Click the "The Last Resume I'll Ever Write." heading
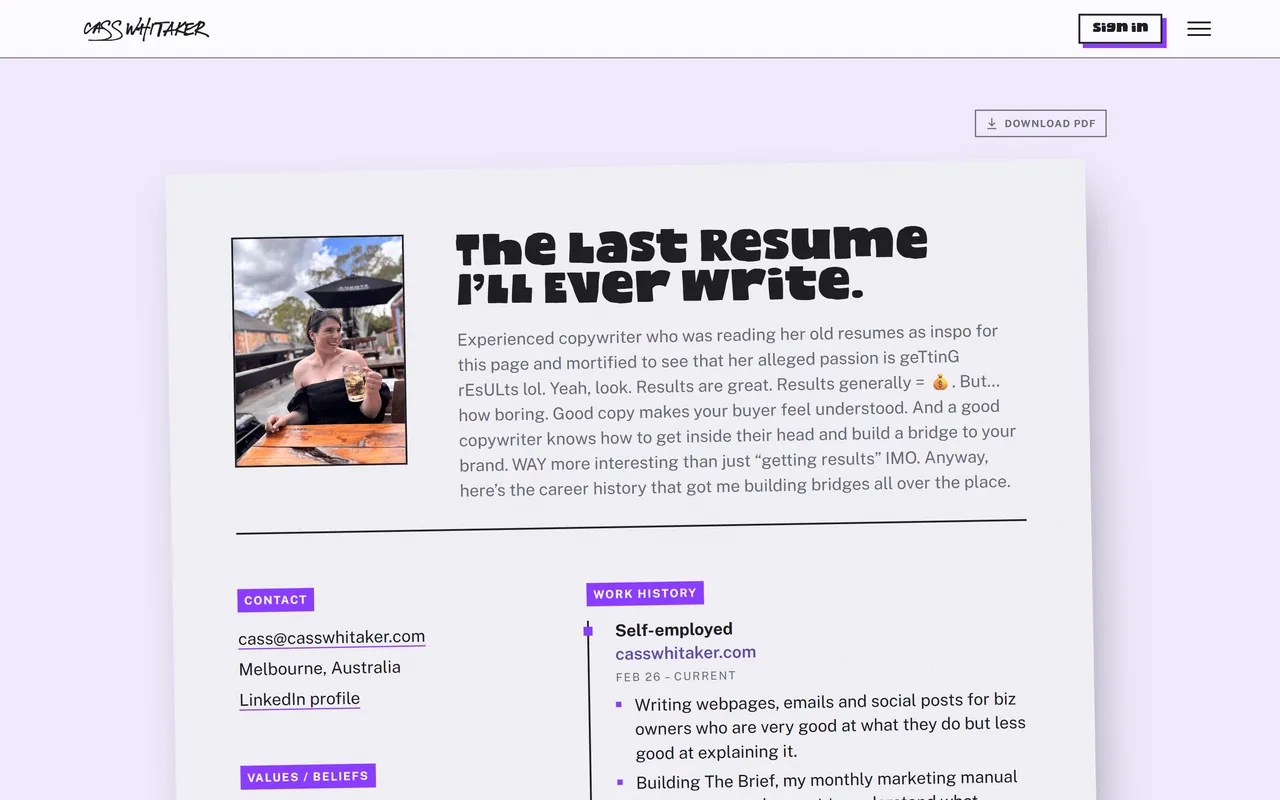Screen dimensions: 1280x800 [x=691, y=265]
